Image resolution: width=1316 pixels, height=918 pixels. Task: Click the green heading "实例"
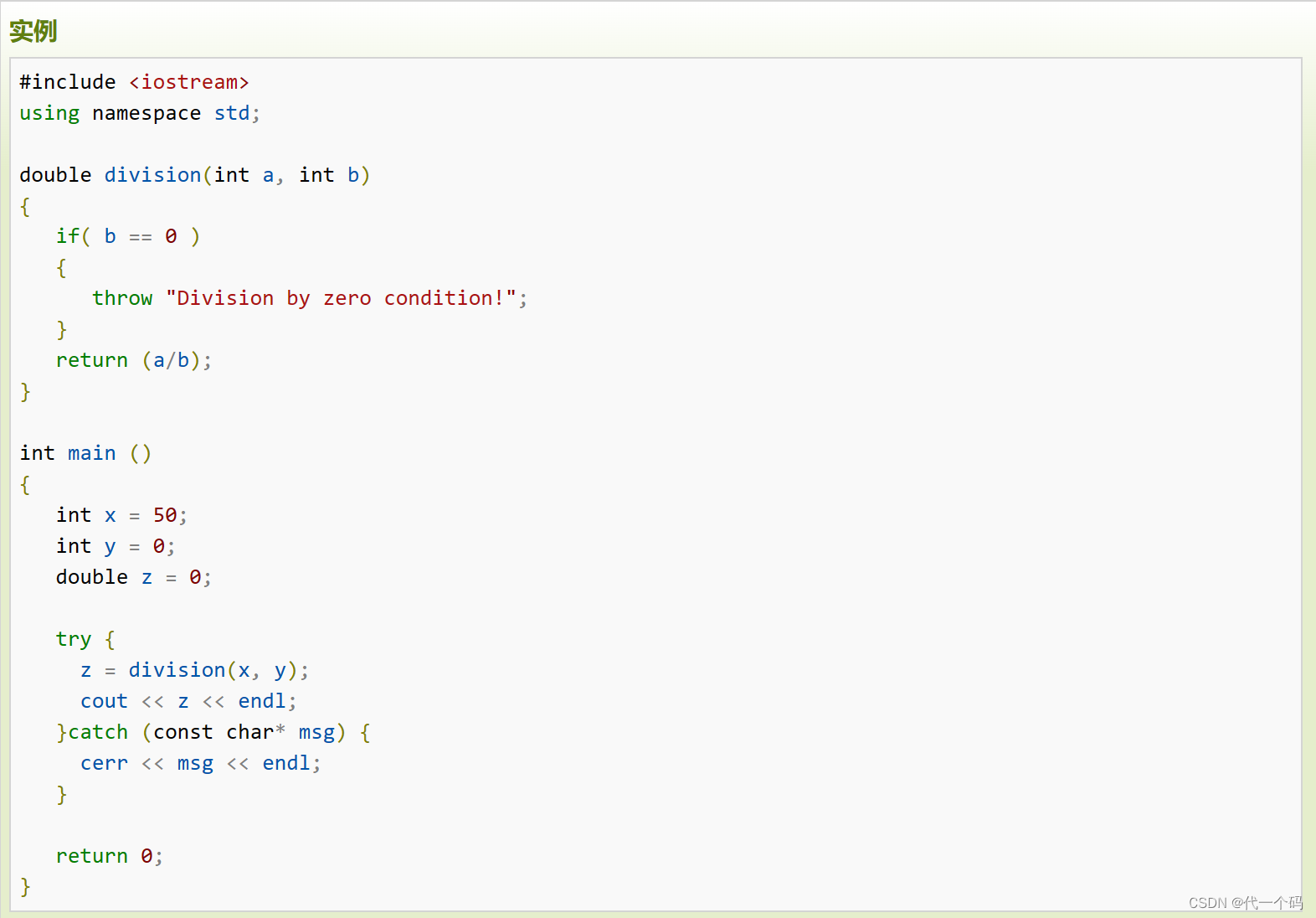[33, 31]
